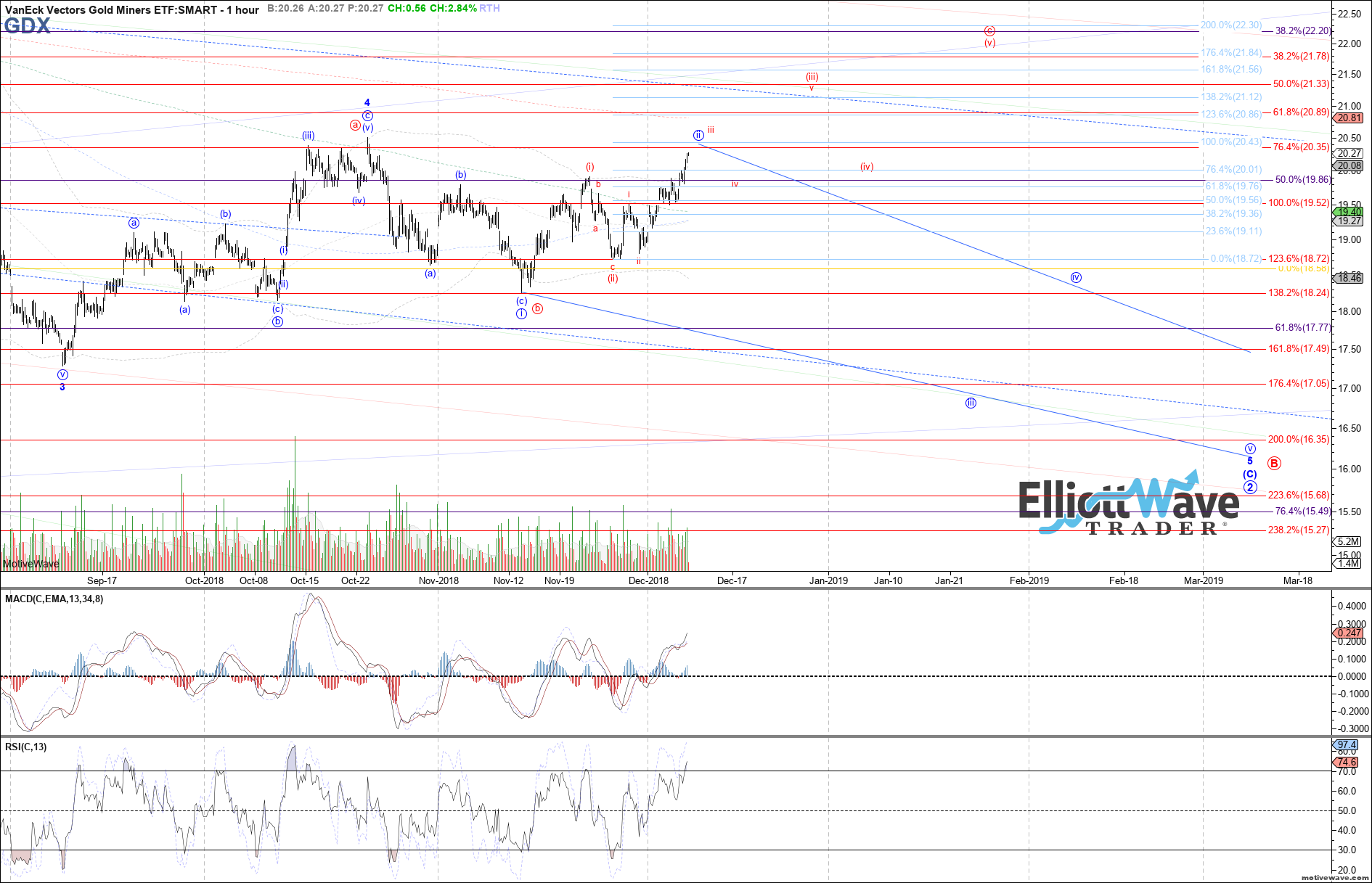Click the Dec-2018 date on time axis
Image resolution: width=1372 pixels, height=883 pixels.
click(x=648, y=580)
